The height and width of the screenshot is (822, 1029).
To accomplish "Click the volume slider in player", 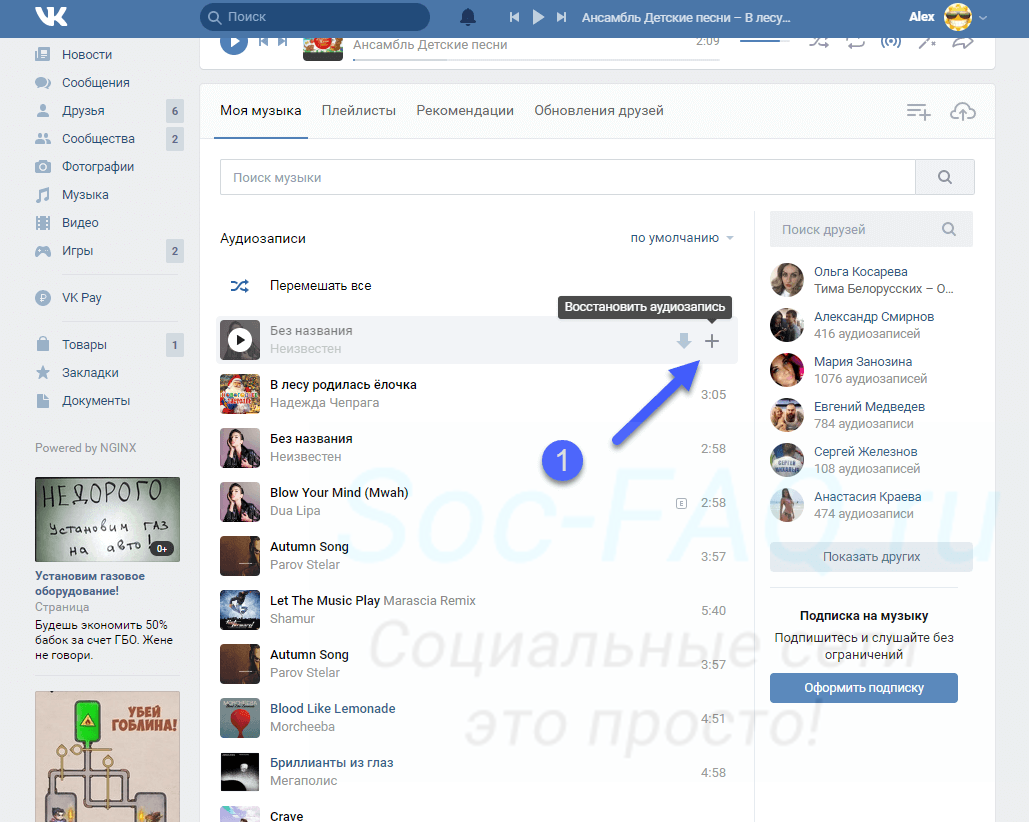I will pyautogui.click(x=764, y=41).
